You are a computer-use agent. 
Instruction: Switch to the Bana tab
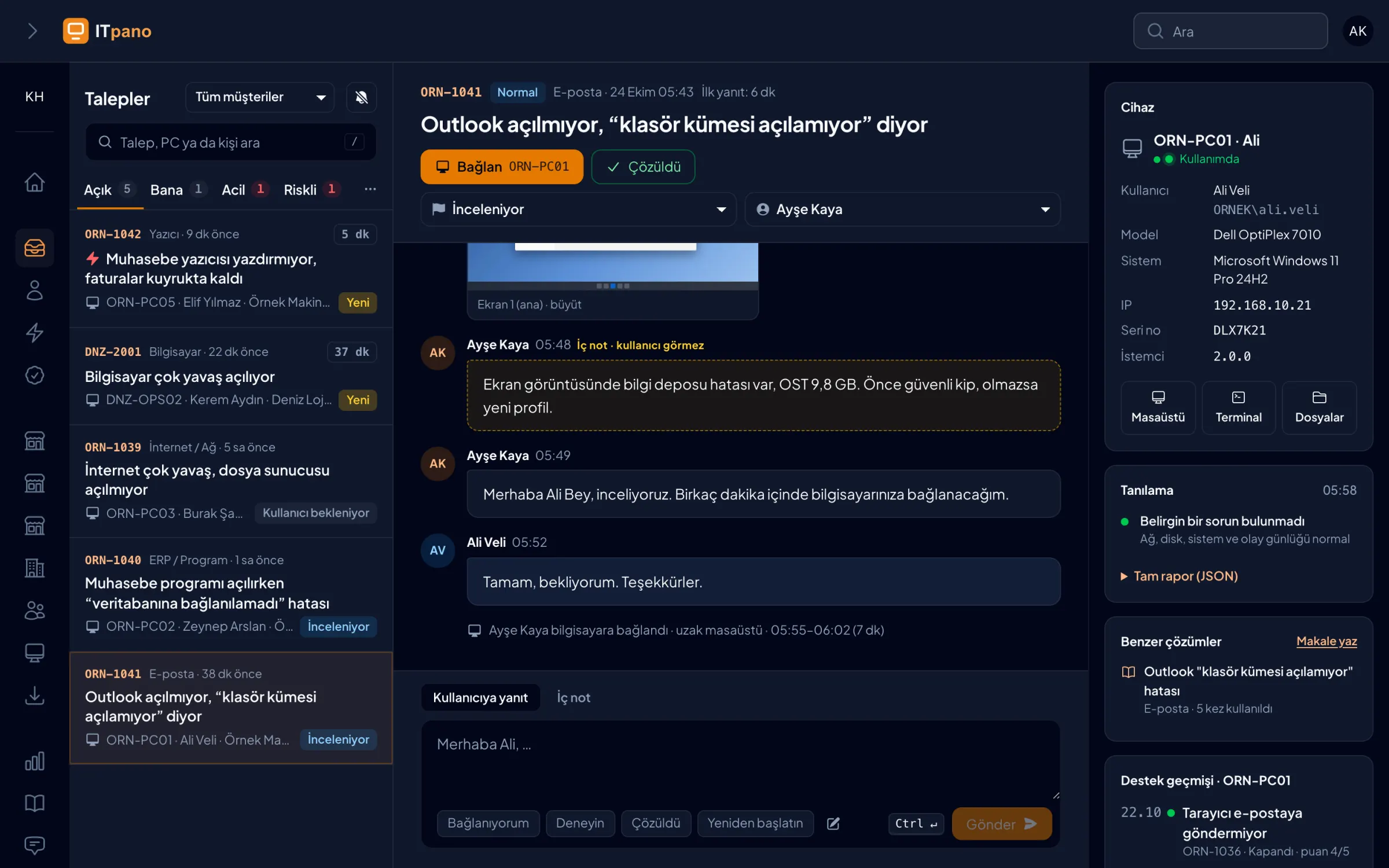click(x=178, y=190)
